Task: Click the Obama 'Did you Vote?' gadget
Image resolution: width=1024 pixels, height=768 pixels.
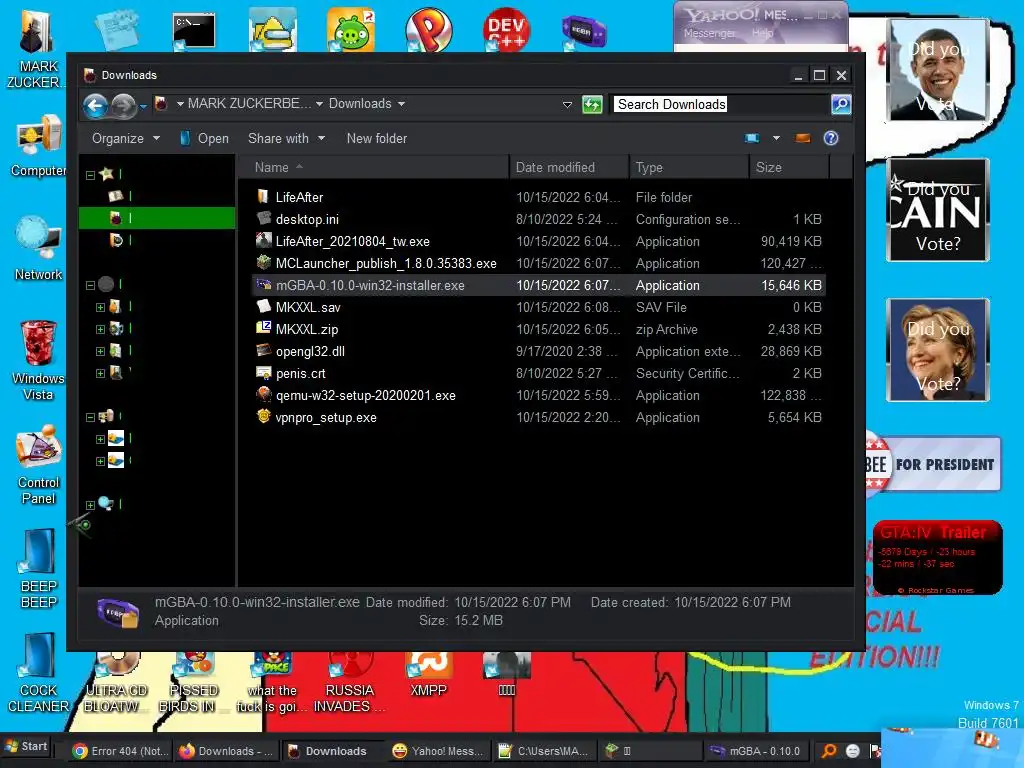Action: (x=938, y=69)
